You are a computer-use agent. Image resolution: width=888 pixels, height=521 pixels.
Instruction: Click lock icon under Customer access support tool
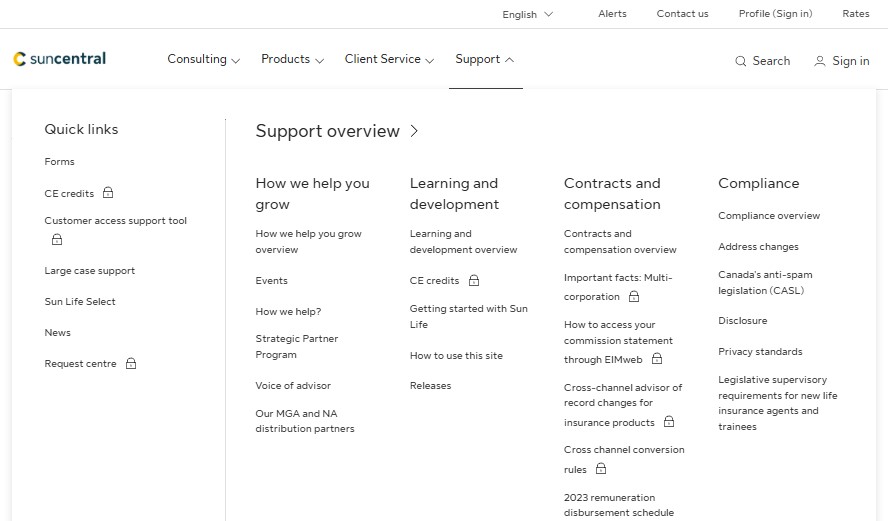pyautogui.click(x=57, y=240)
